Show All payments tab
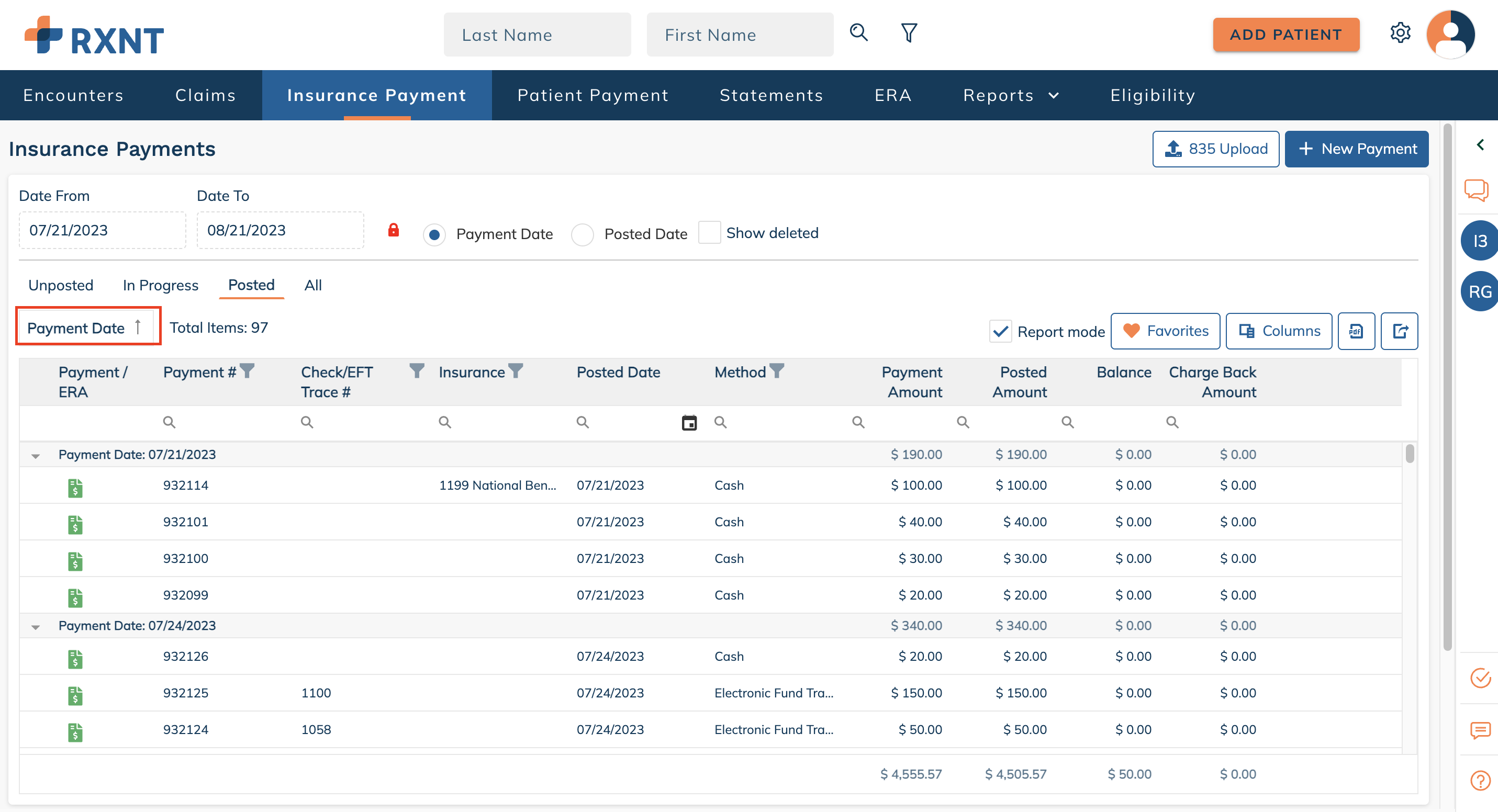This screenshot has height=812, width=1498. coord(313,285)
